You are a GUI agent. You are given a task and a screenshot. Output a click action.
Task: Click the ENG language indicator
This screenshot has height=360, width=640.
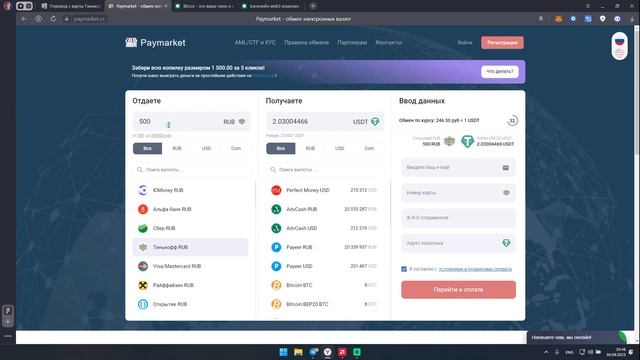point(570,352)
